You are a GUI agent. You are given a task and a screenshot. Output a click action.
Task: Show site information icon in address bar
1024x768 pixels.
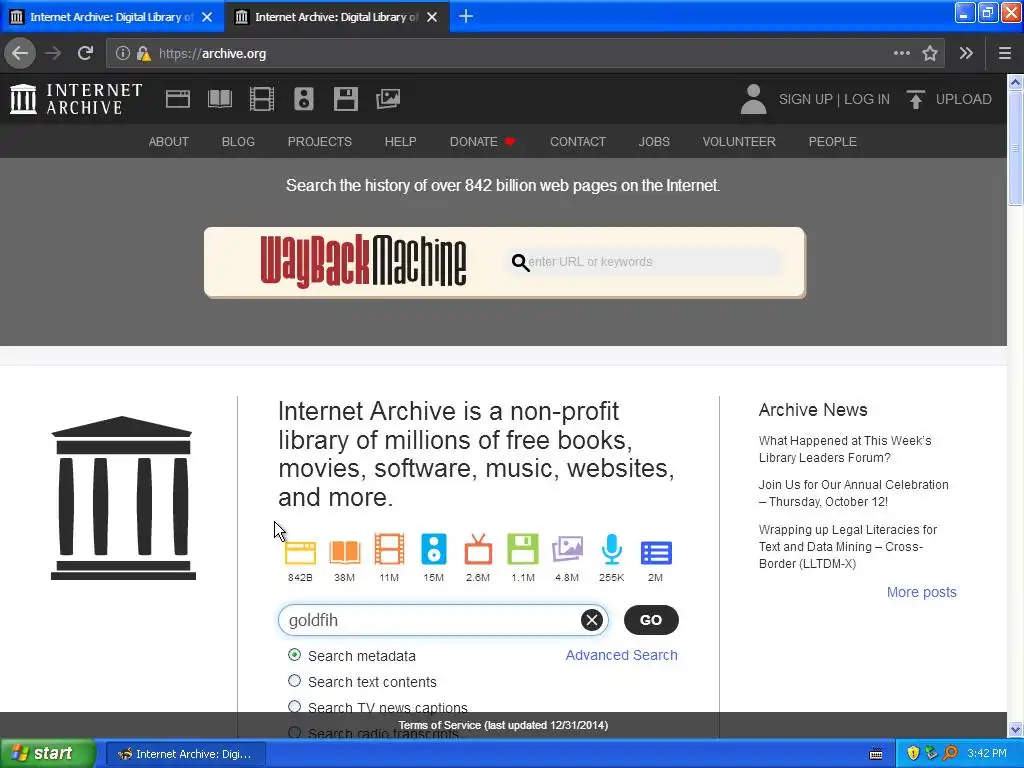tap(122, 54)
